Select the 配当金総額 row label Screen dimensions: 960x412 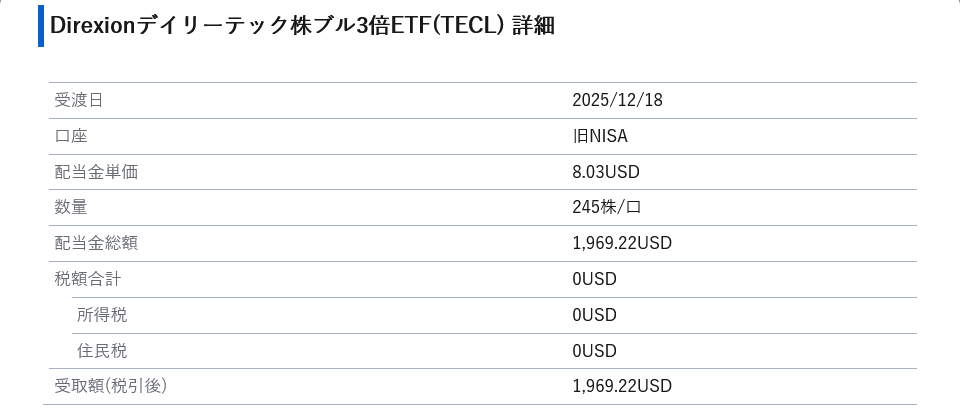[96, 243]
